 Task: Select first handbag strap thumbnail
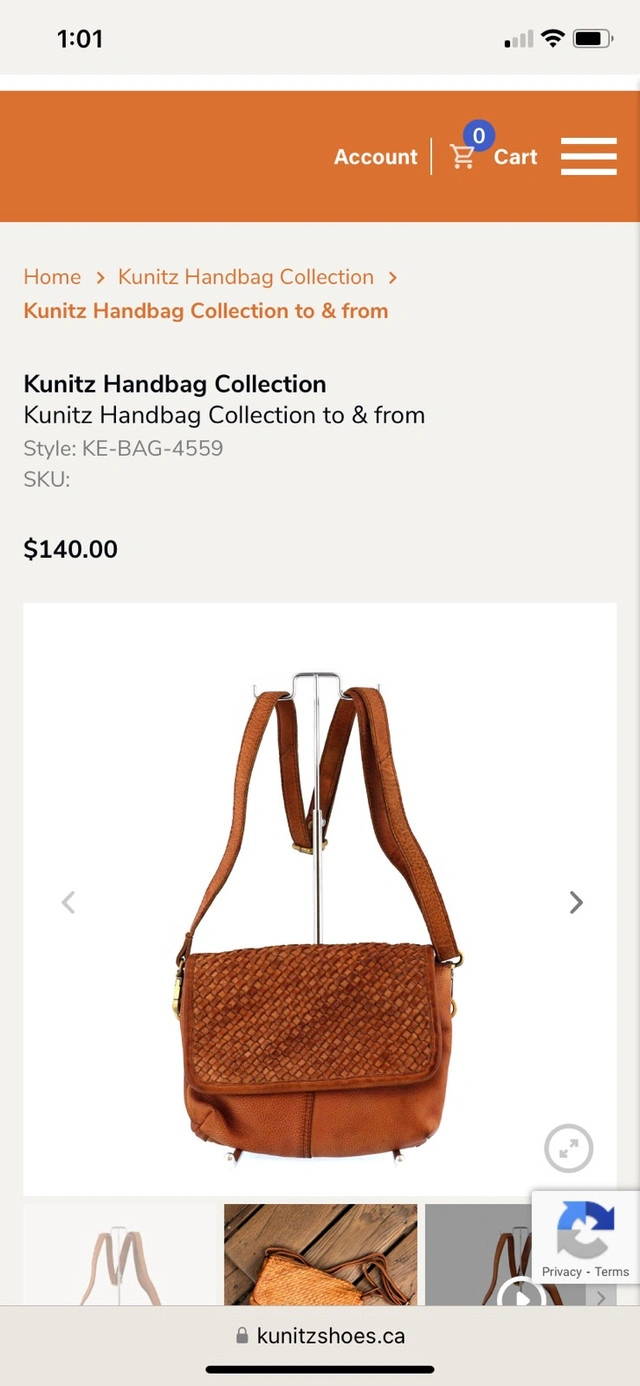click(x=120, y=1254)
